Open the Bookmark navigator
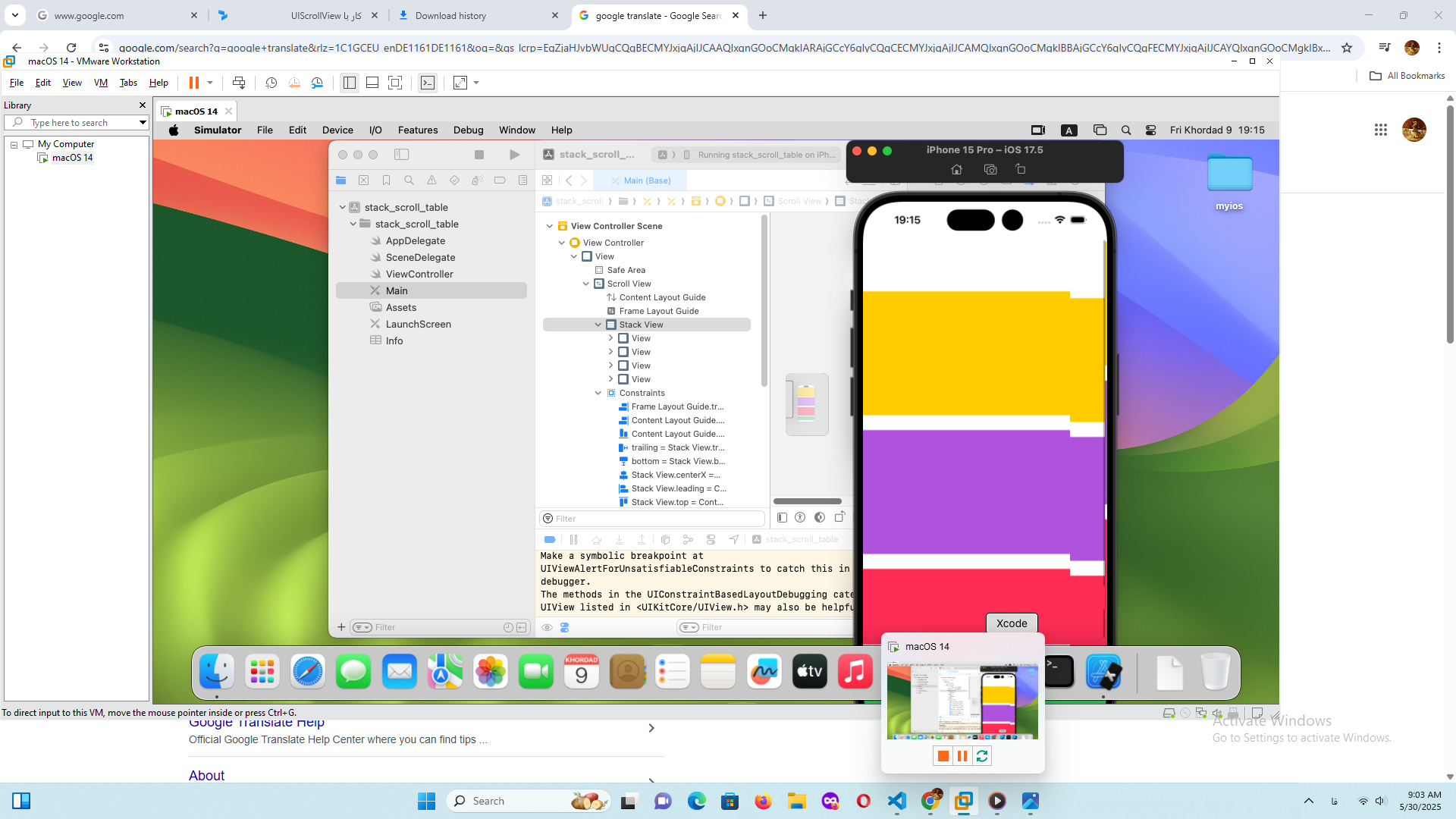 click(386, 180)
